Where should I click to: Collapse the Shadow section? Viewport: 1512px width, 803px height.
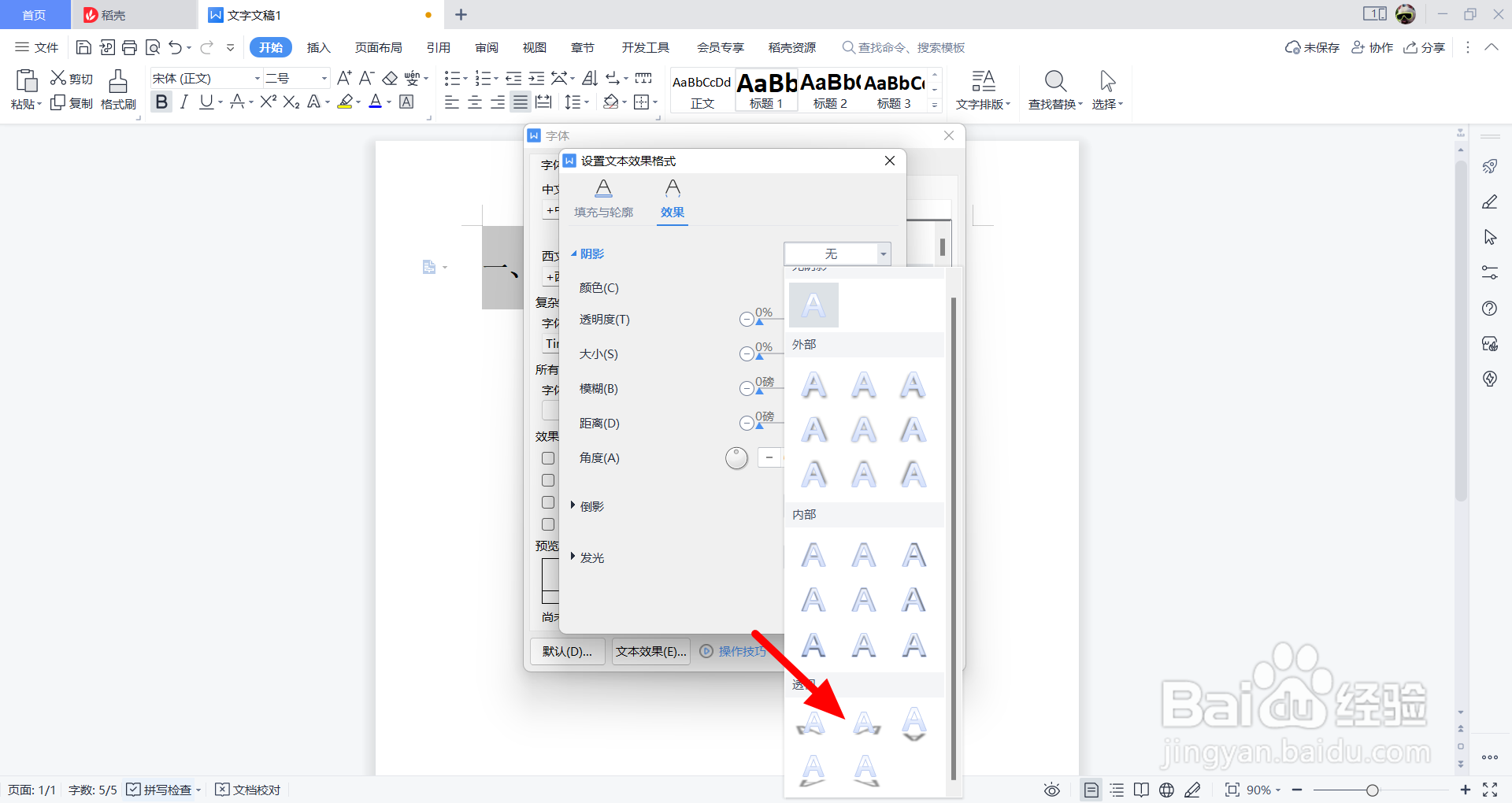[x=587, y=253]
